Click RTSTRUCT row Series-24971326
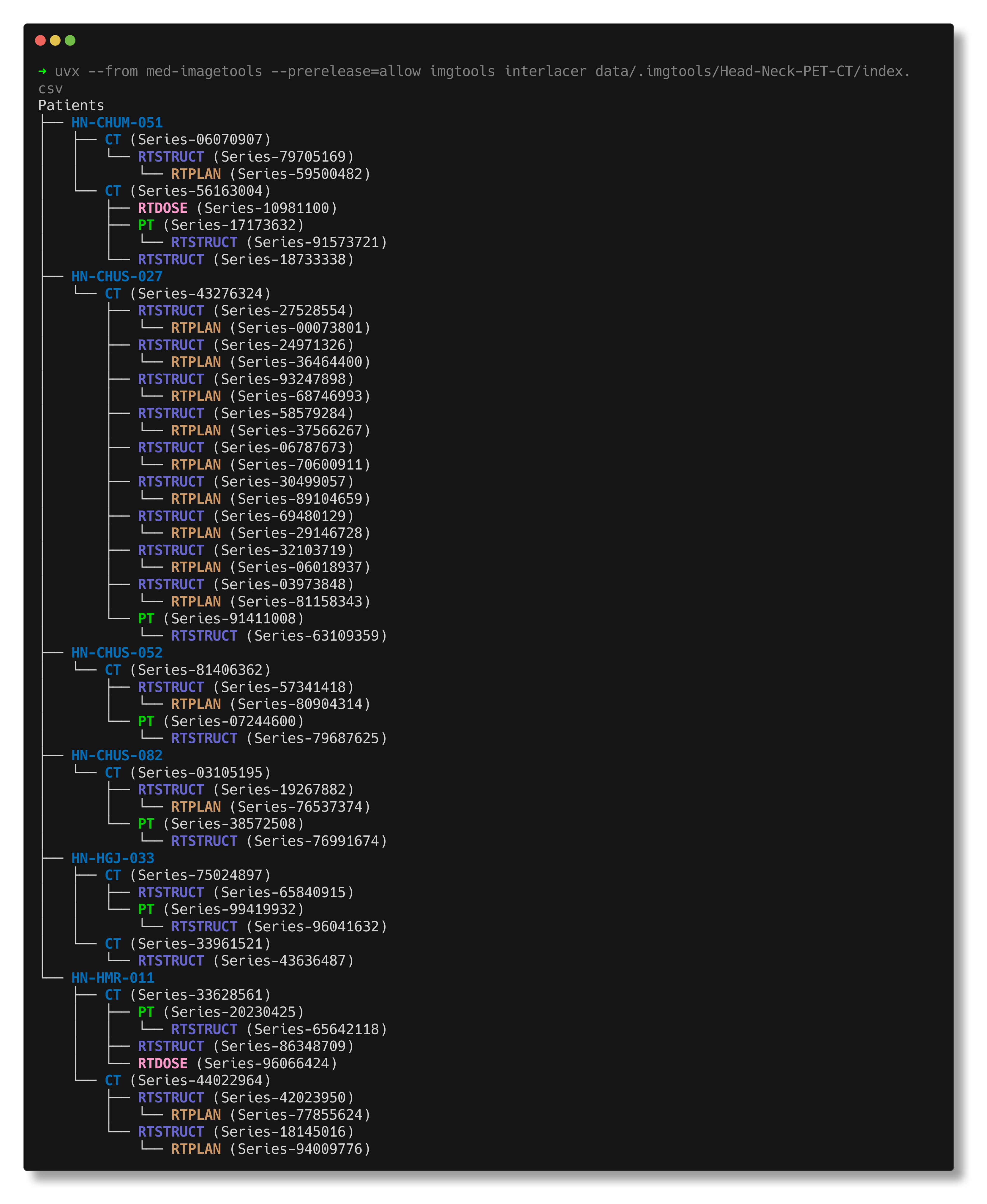This screenshot has width=987, height=1204. [x=246, y=345]
